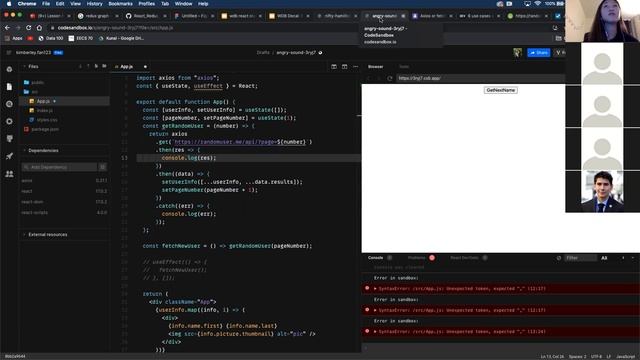
Task: Open the Chrome History menu
Action: tap(95, 4)
